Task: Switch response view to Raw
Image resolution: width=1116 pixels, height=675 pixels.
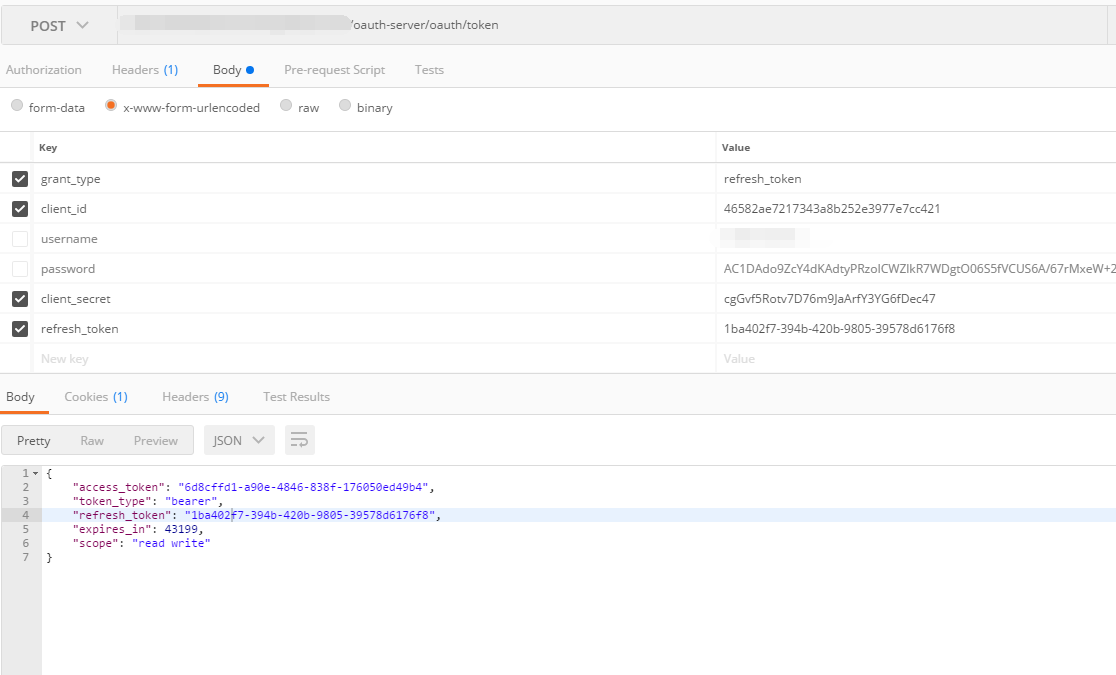Action: point(92,440)
